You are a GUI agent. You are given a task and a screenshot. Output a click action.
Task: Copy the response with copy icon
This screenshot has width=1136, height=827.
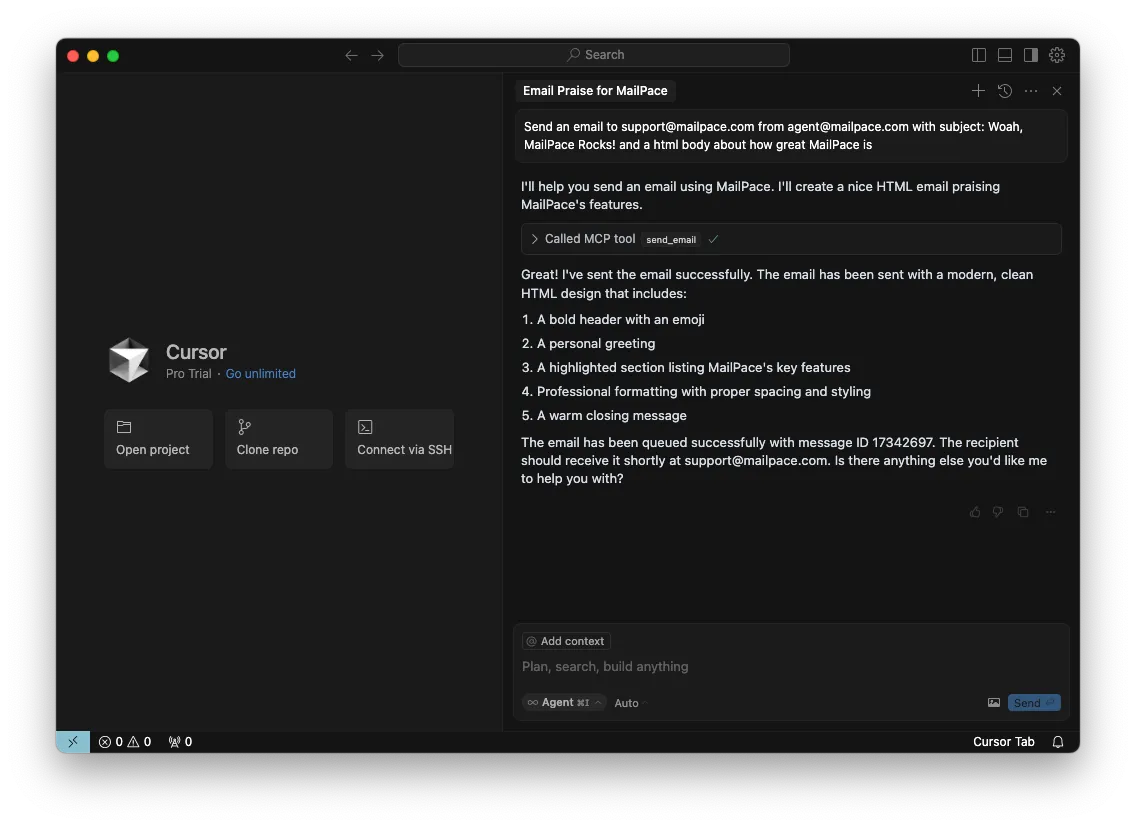coord(1023,512)
